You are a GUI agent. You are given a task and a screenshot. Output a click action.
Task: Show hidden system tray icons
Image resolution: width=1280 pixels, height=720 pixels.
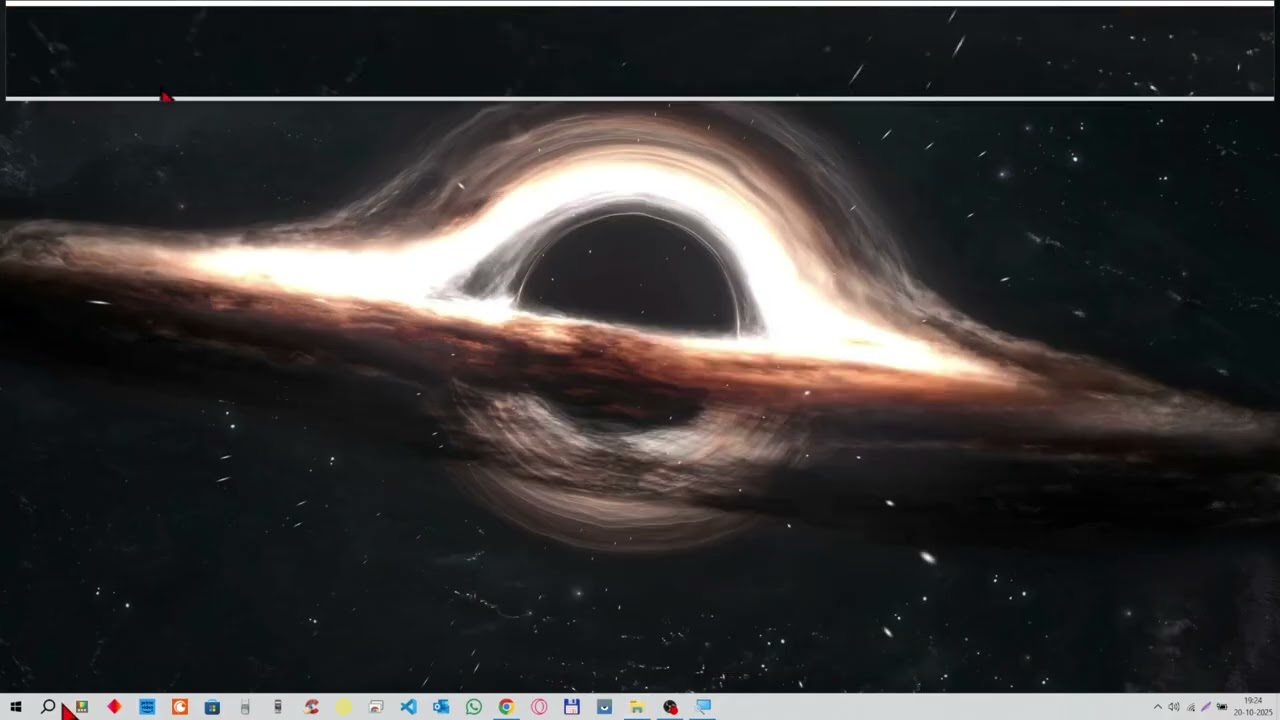1158,707
